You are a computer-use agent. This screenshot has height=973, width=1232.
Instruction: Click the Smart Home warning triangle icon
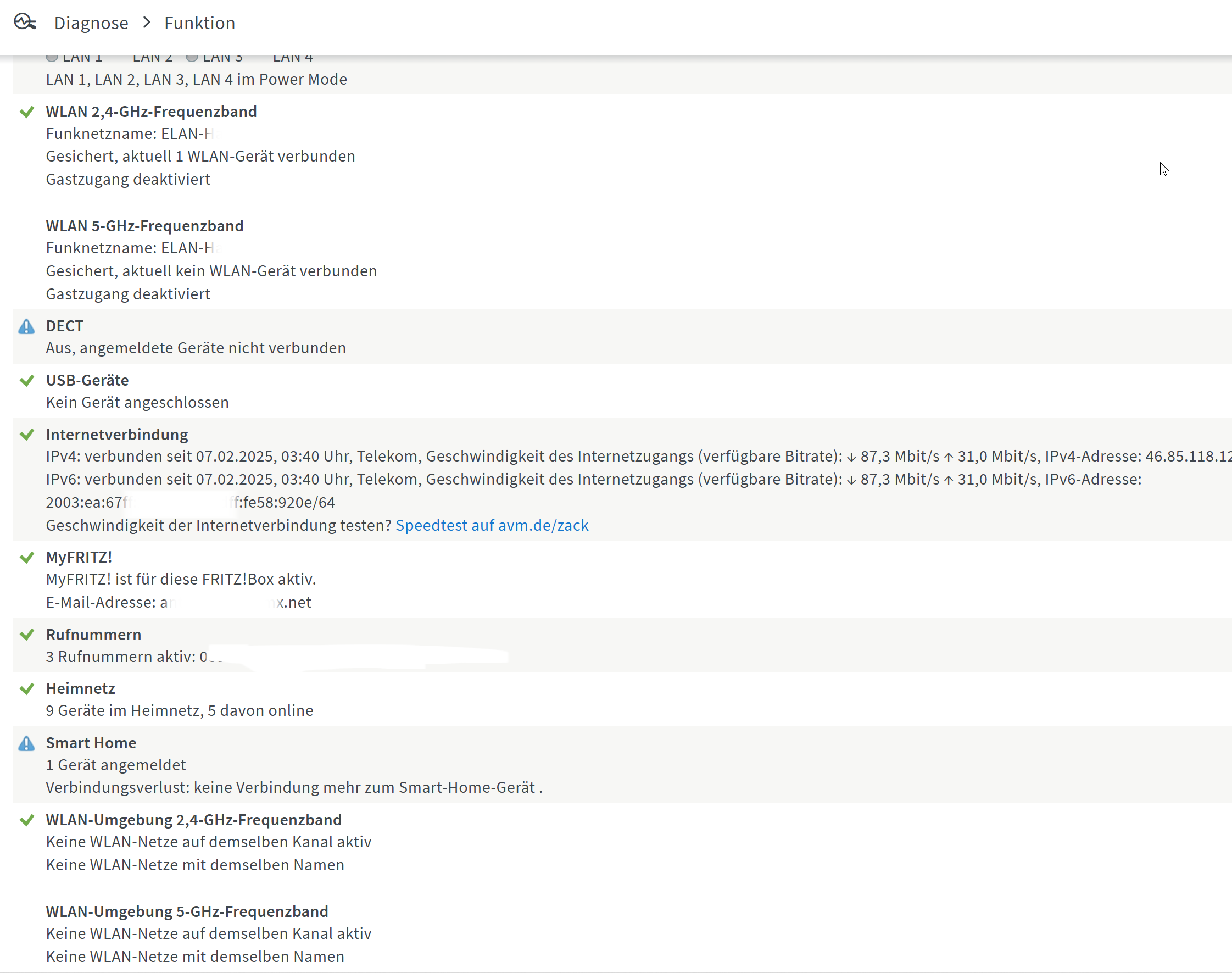26,743
